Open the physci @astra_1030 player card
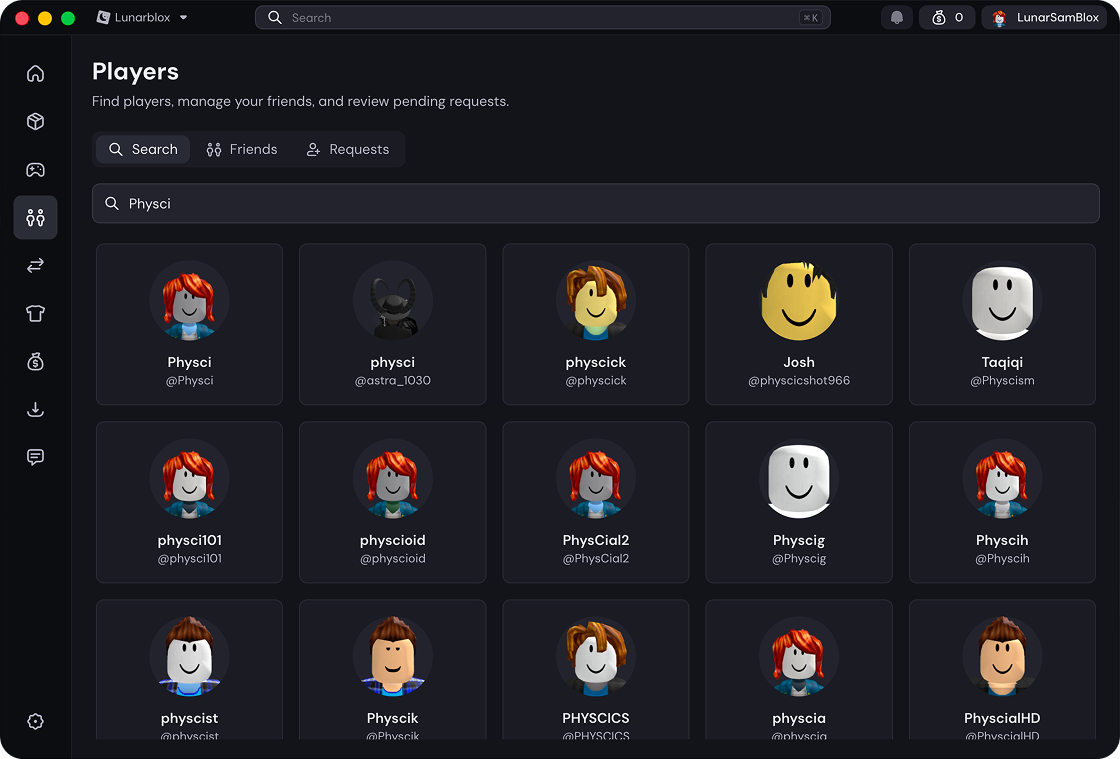 (x=392, y=324)
